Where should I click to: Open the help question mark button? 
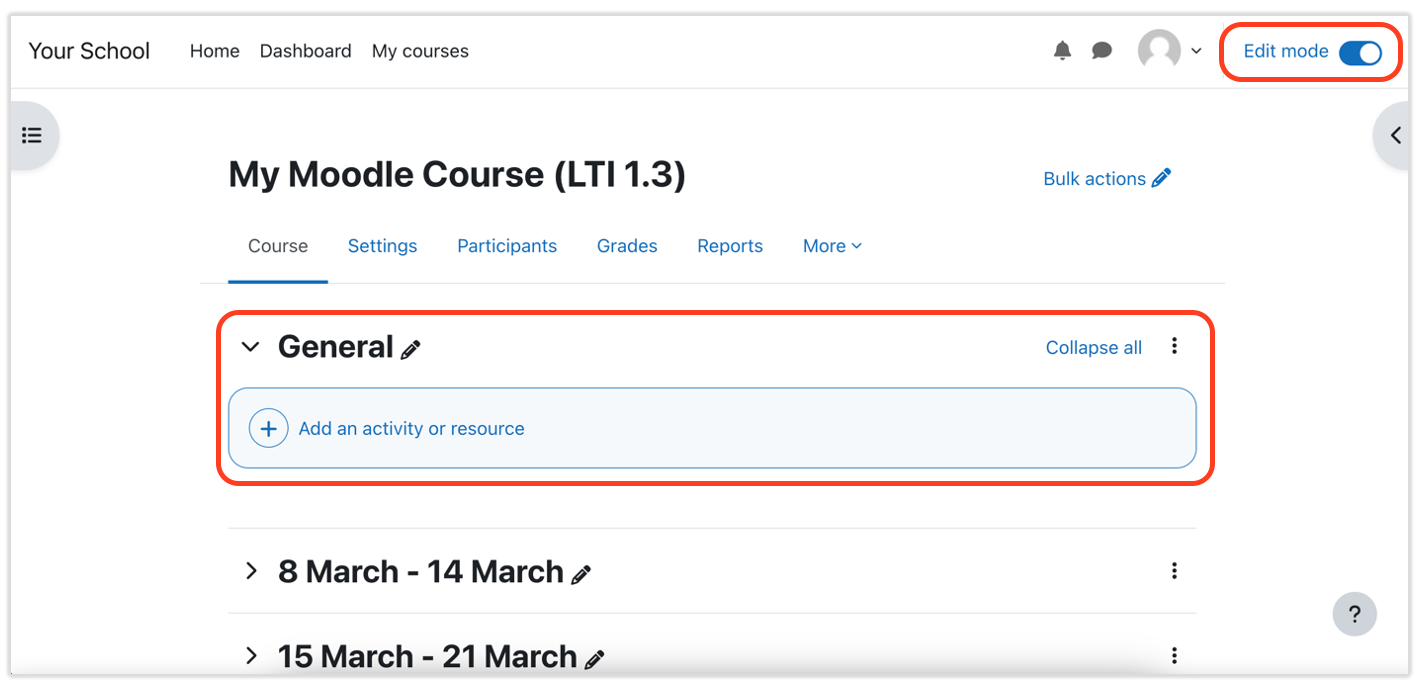1355,613
